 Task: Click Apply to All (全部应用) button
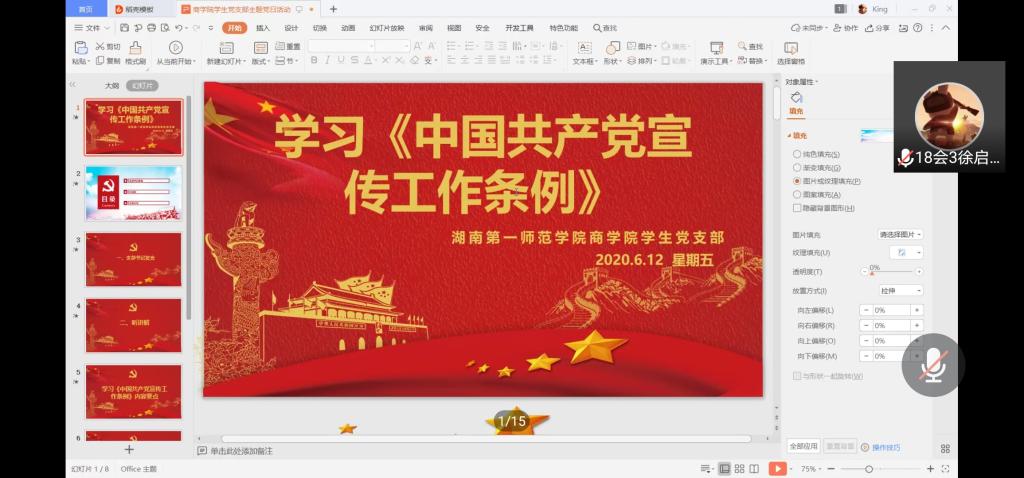pos(804,446)
